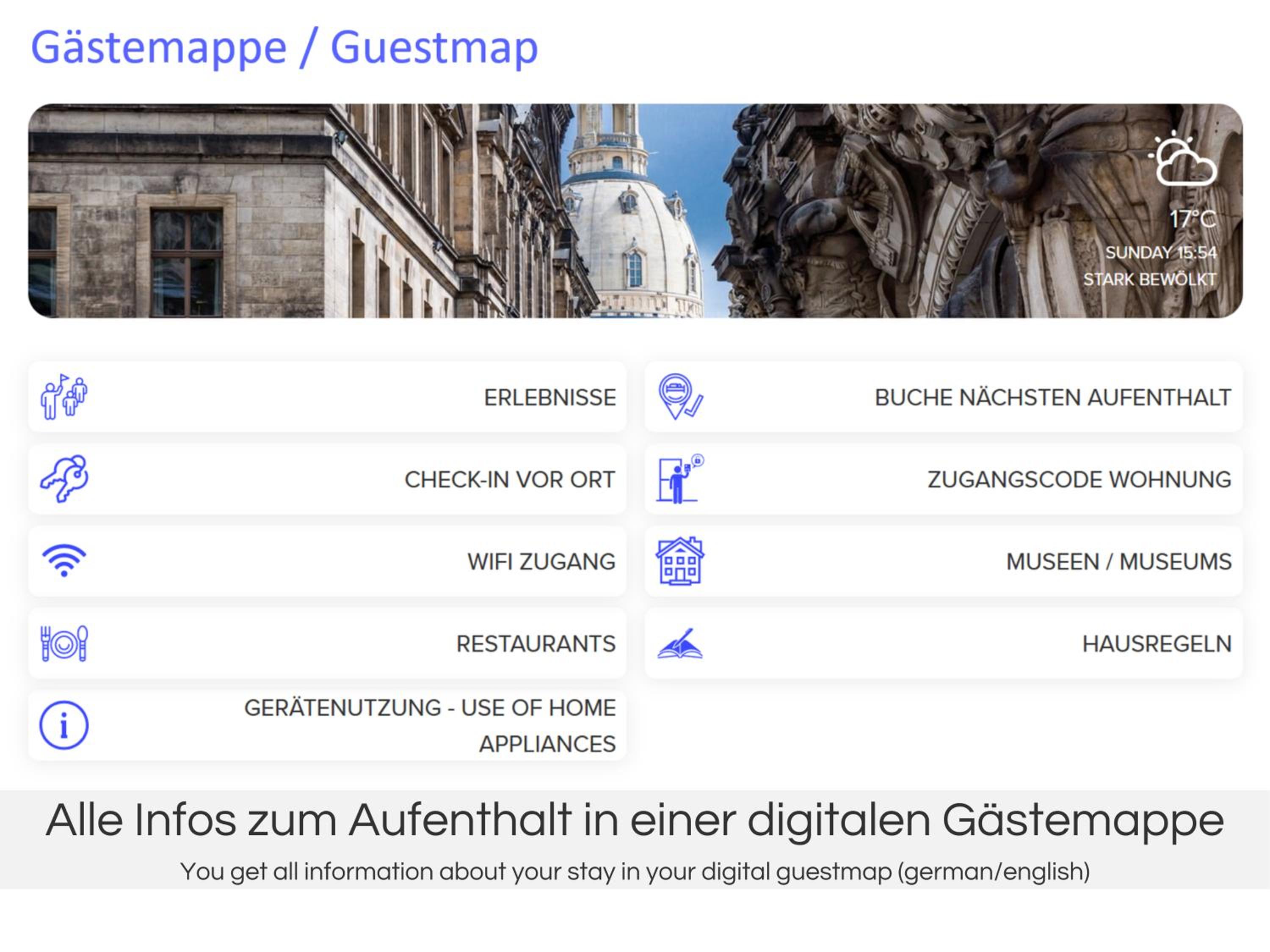Choose BUCHE NÄCHSTEN AUFENTHALT

pyautogui.click(x=943, y=396)
